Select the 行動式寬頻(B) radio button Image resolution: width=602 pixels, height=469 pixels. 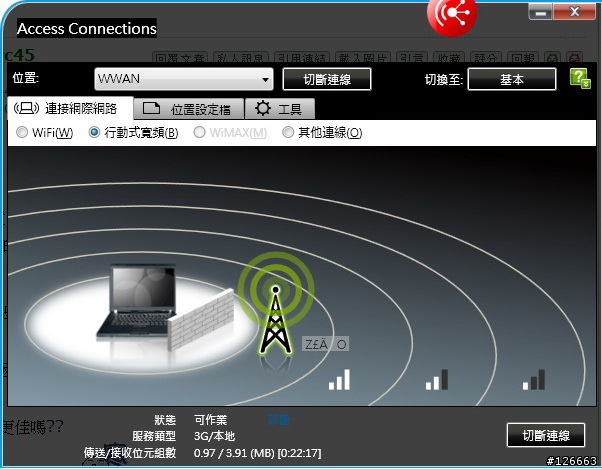click(94, 132)
